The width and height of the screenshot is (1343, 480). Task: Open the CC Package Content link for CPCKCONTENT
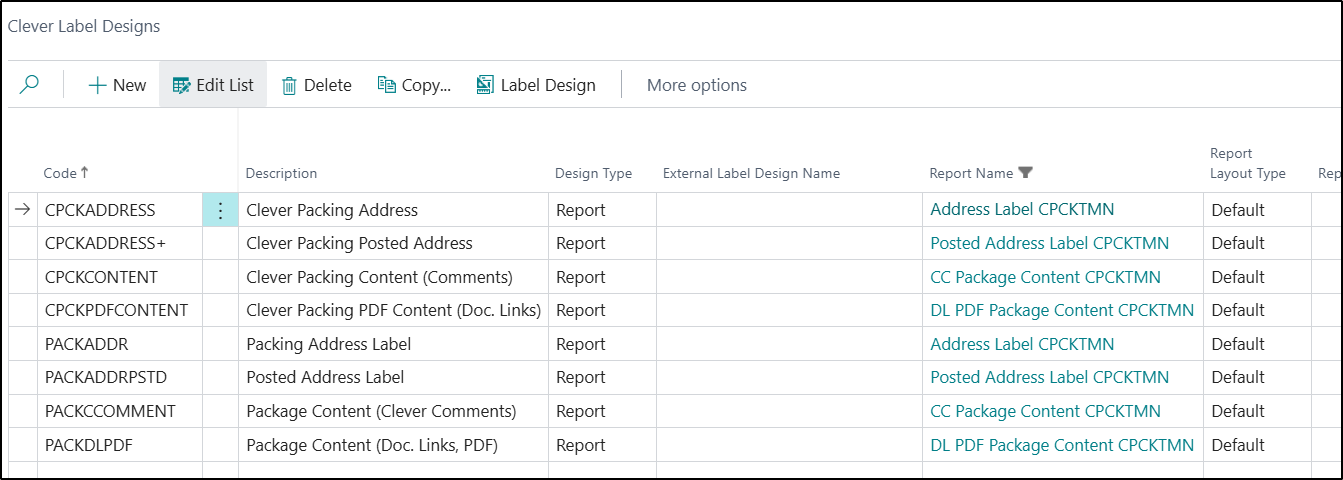pyautogui.click(x=1045, y=277)
